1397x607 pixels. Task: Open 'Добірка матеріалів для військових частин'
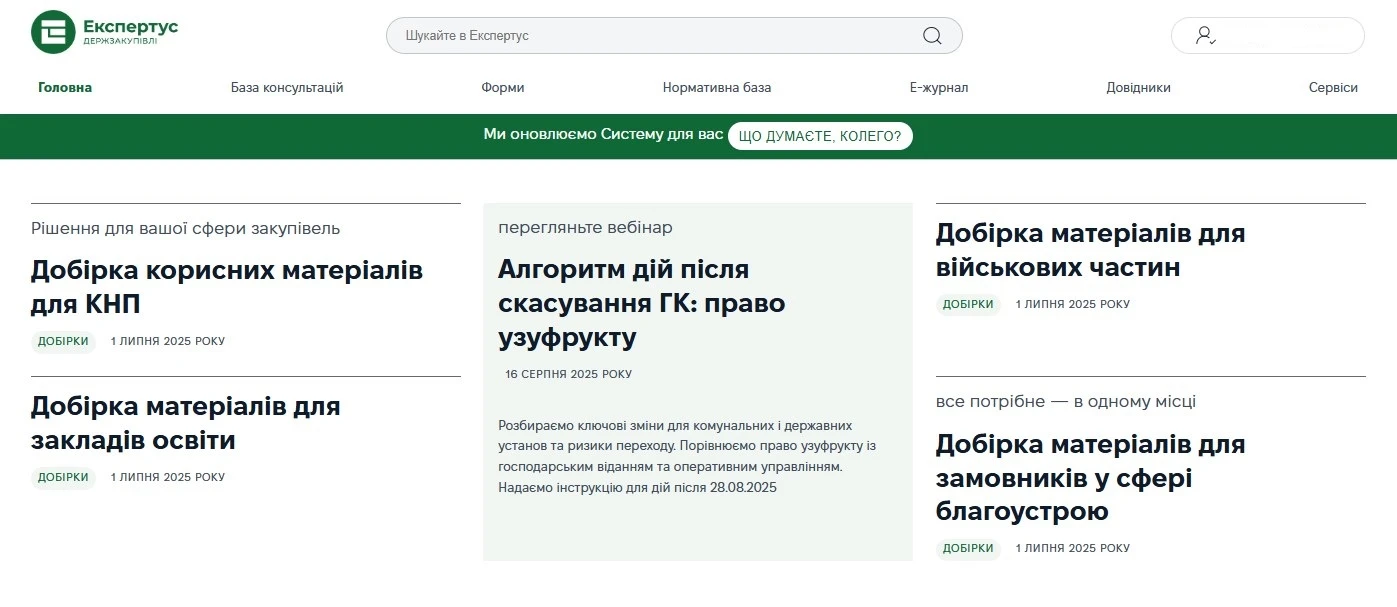coord(1090,250)
